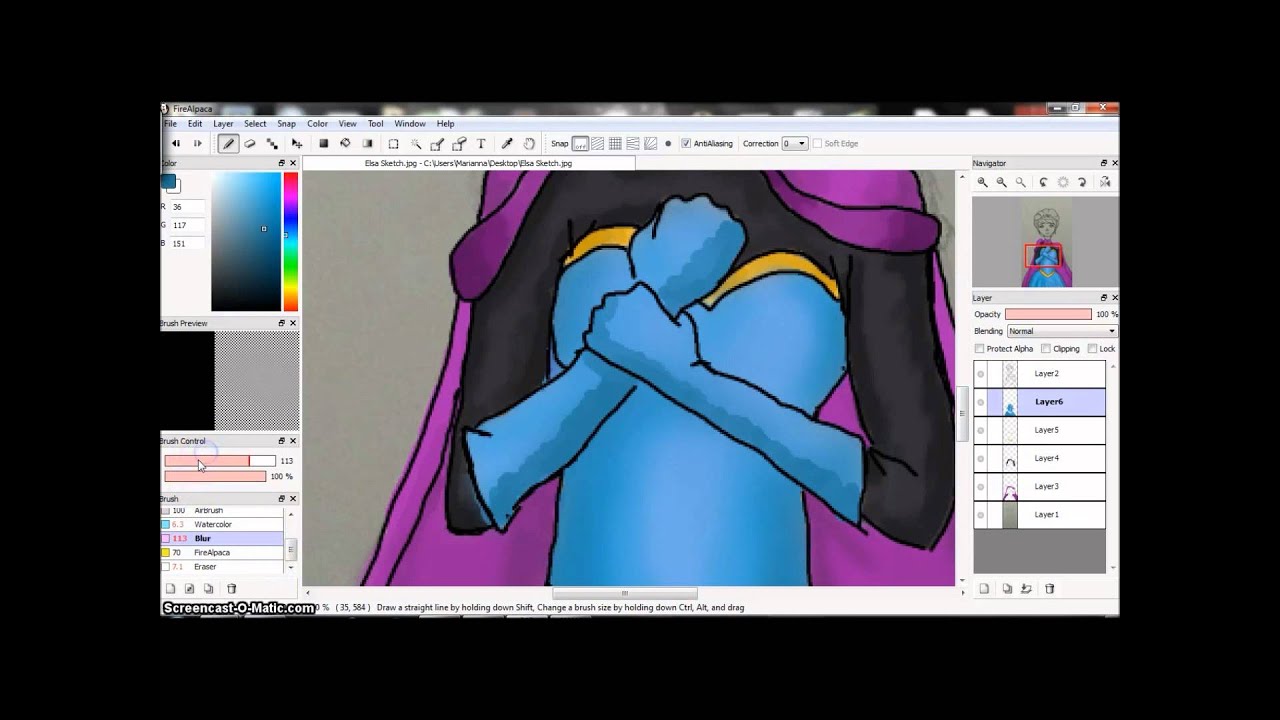This screenshot has width=1280, height=720.
Task: Hide Layer2 using its visibility dot
Action: (x=980, y=374)
